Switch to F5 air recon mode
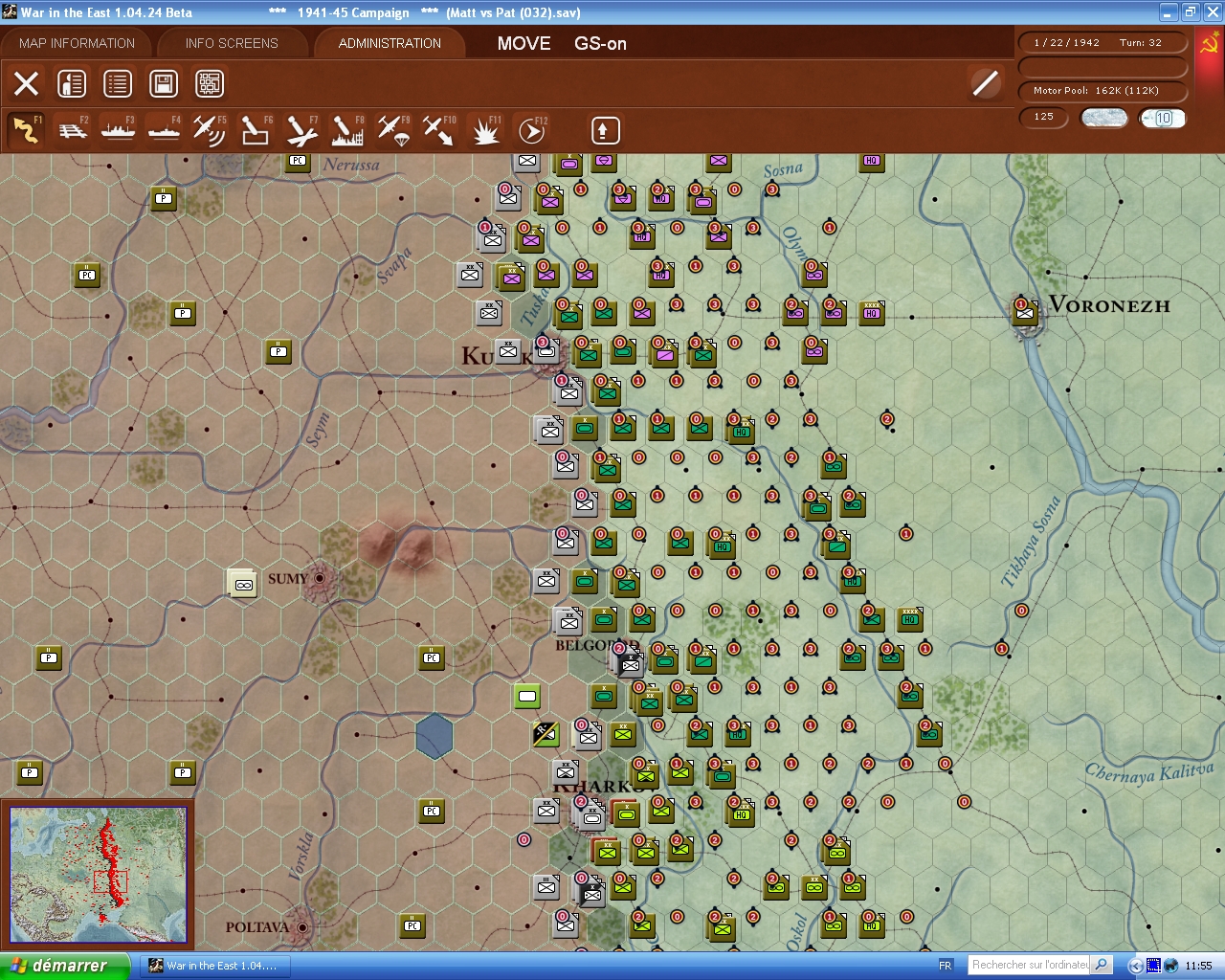The image size is (1225, 980). [210, 130]
